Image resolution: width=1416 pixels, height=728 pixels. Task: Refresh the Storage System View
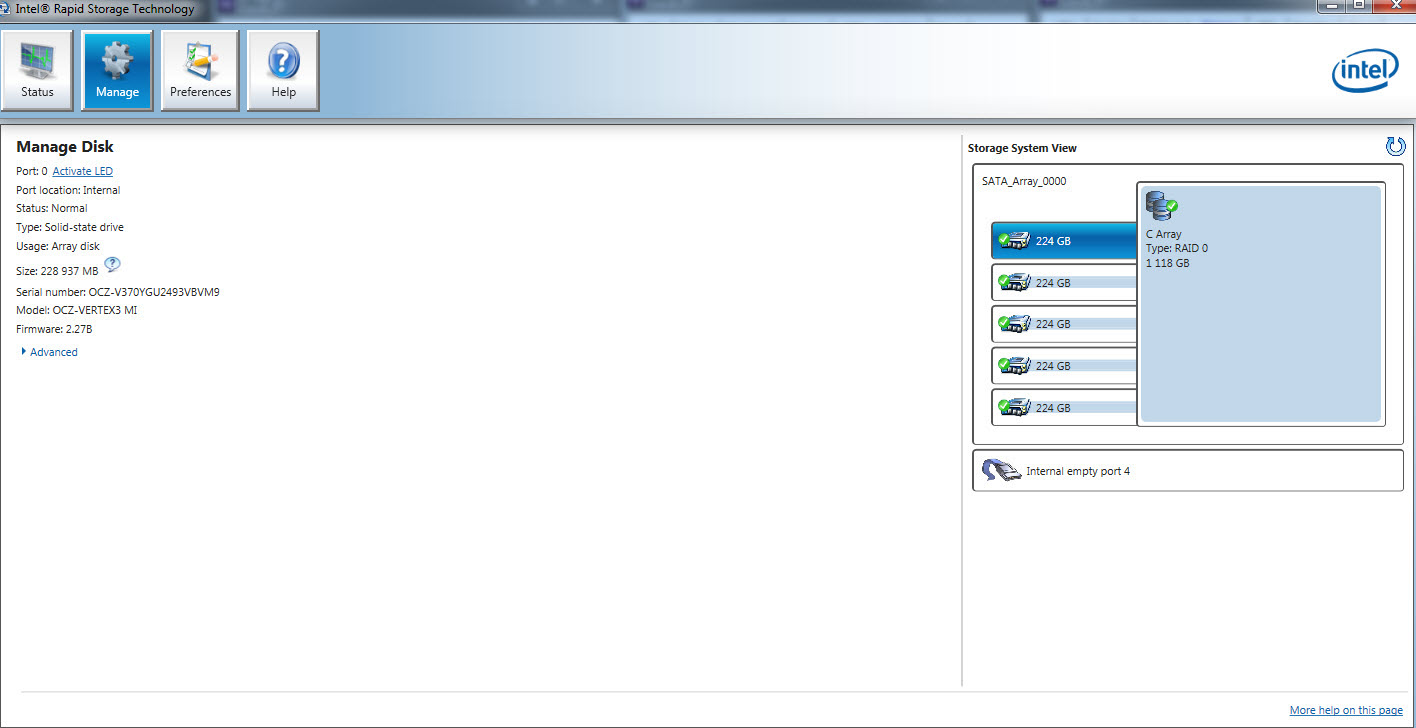1395,147
